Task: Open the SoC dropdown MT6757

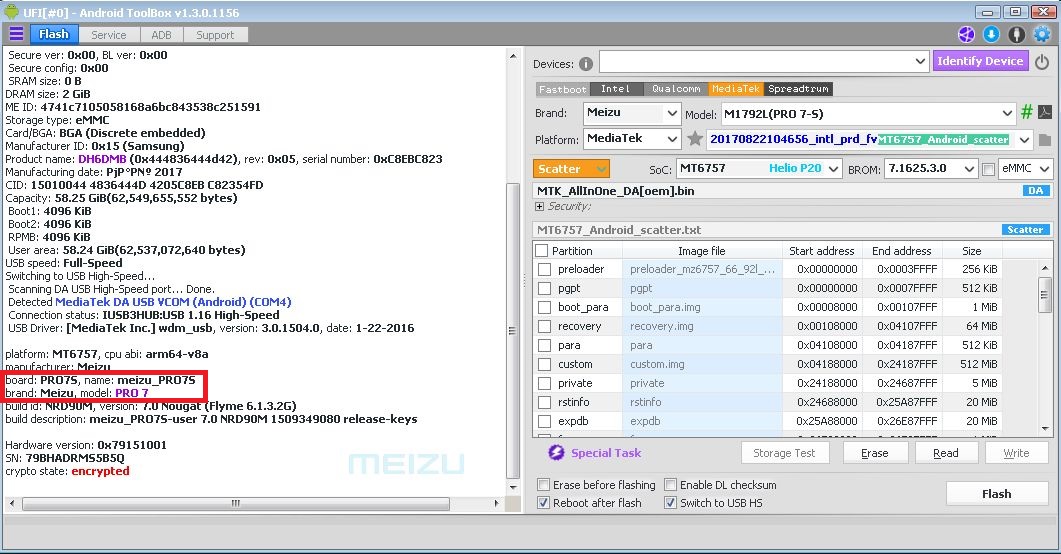Action: (x=834, y=168)
